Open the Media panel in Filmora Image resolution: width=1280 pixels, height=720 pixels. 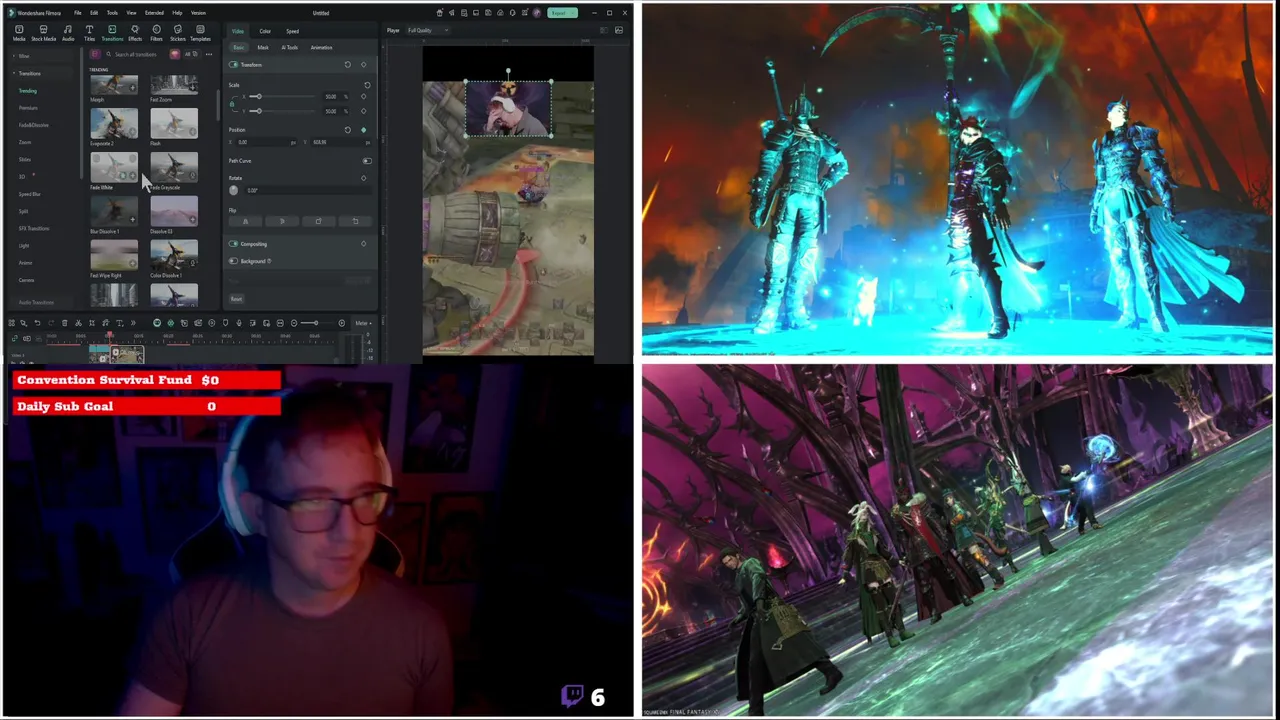(19, 33)
